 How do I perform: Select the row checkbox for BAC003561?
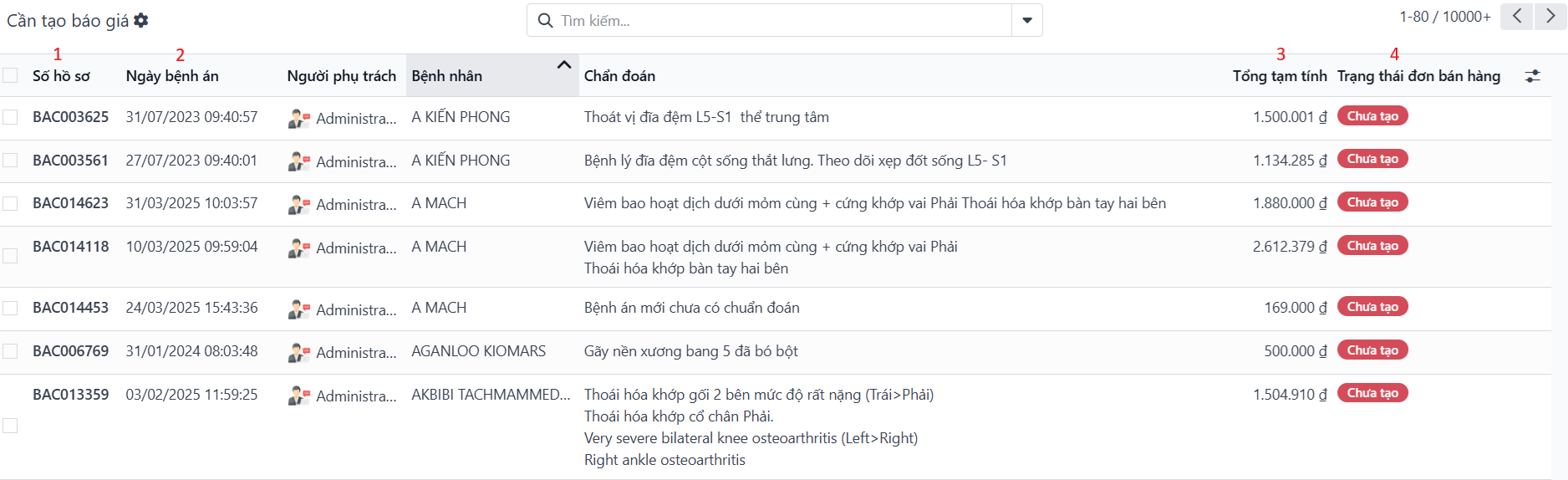coord(10,161)
